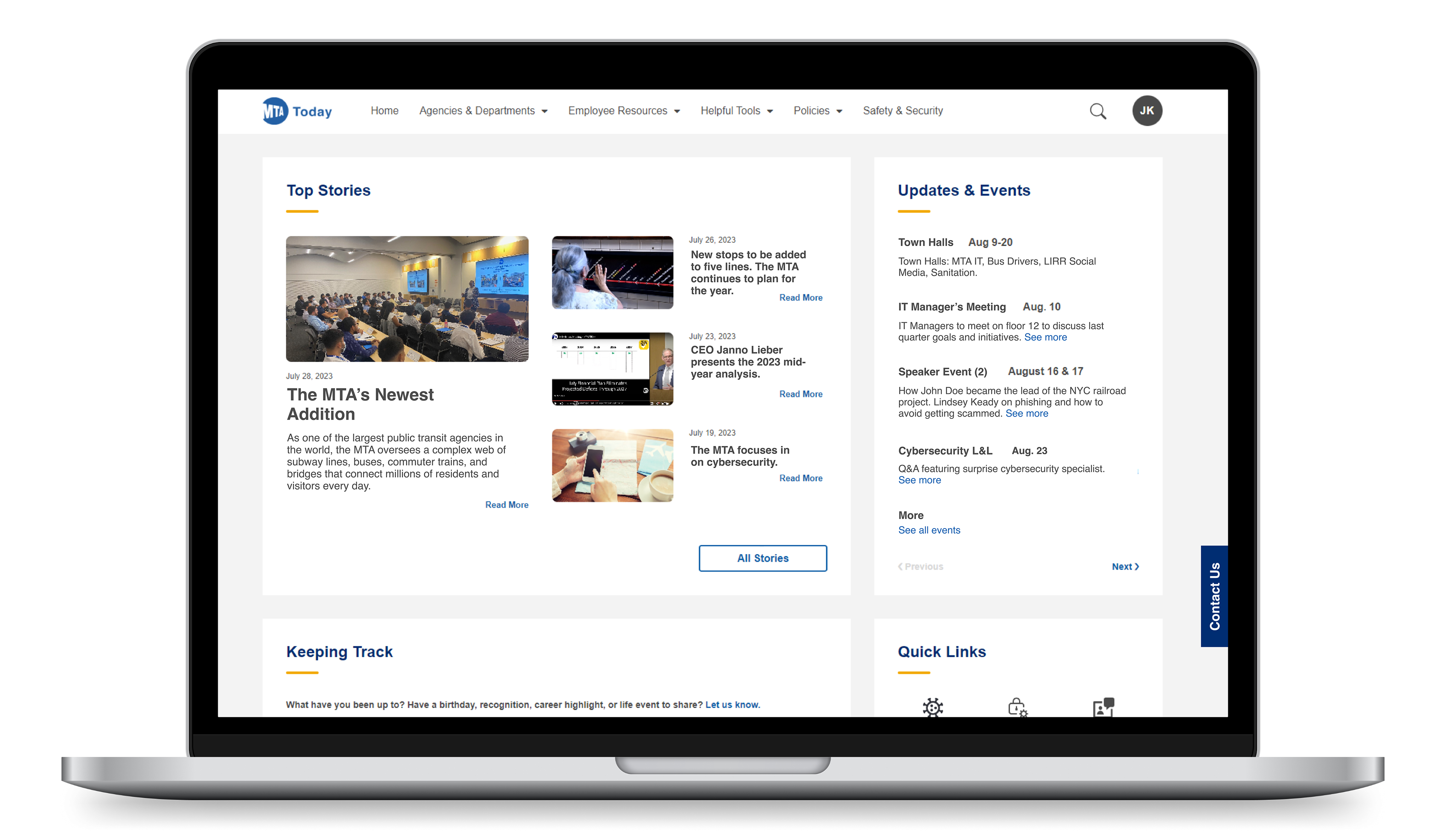Open the search icon
This screenshot has height=840, width=1446.
pyautogui.click(x=1098, y=111)
